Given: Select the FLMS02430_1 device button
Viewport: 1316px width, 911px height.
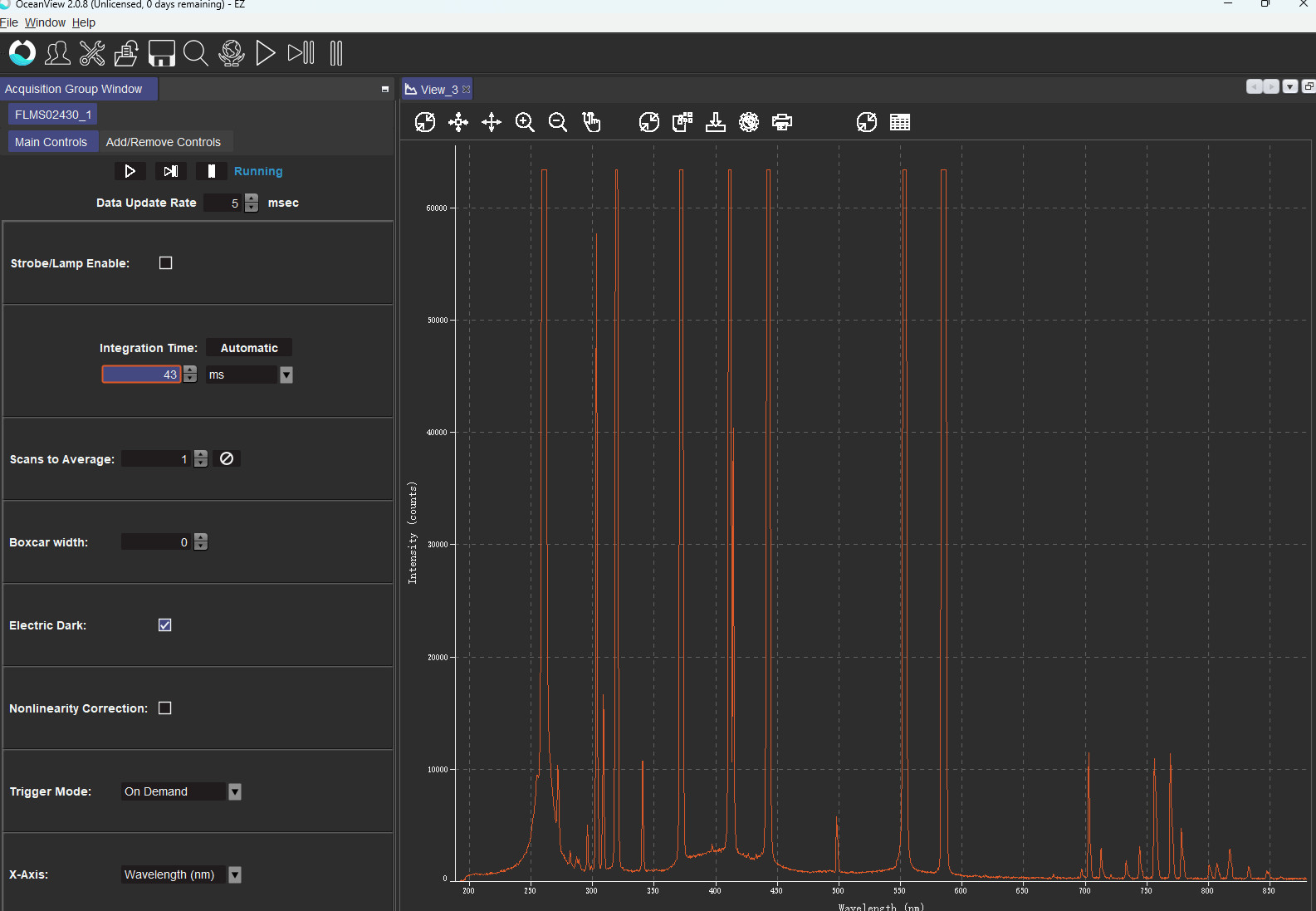Looking at the screenshot, I should (52, 115).
